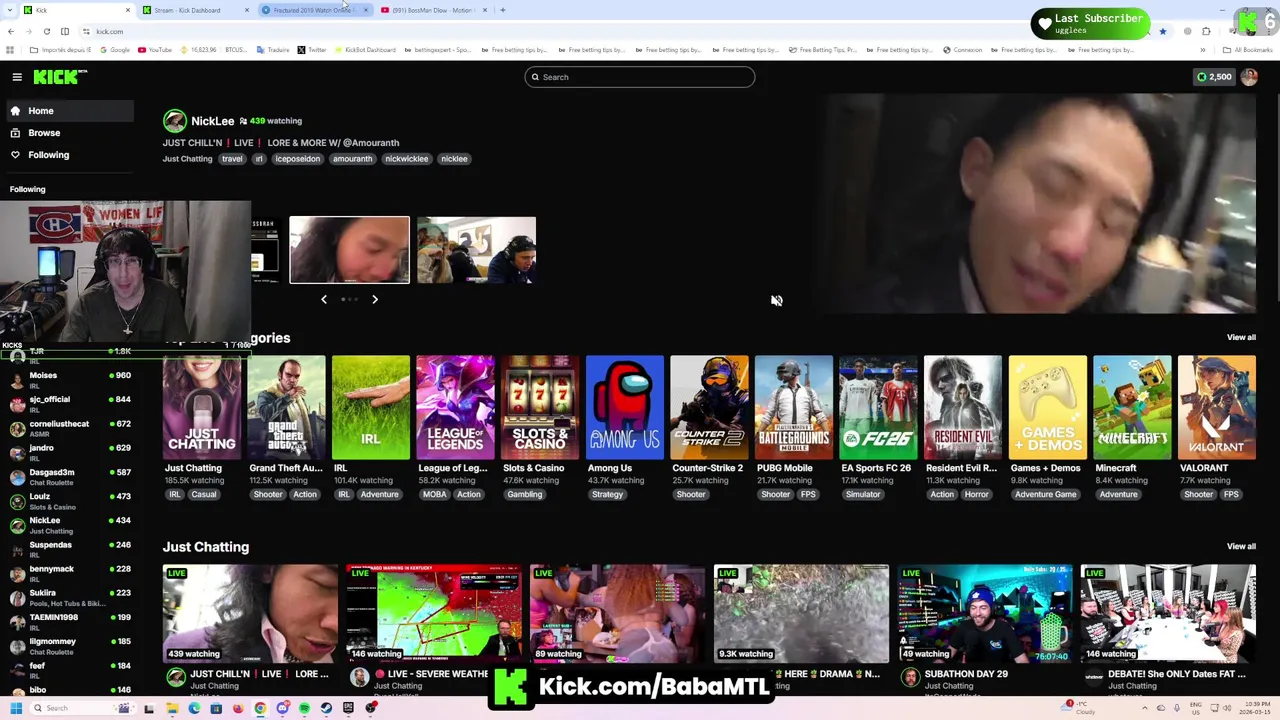This screenshot has height=720, width=1280.
Task: Open browser extensions puzzle icon
Action: (x=1206, y=31)
